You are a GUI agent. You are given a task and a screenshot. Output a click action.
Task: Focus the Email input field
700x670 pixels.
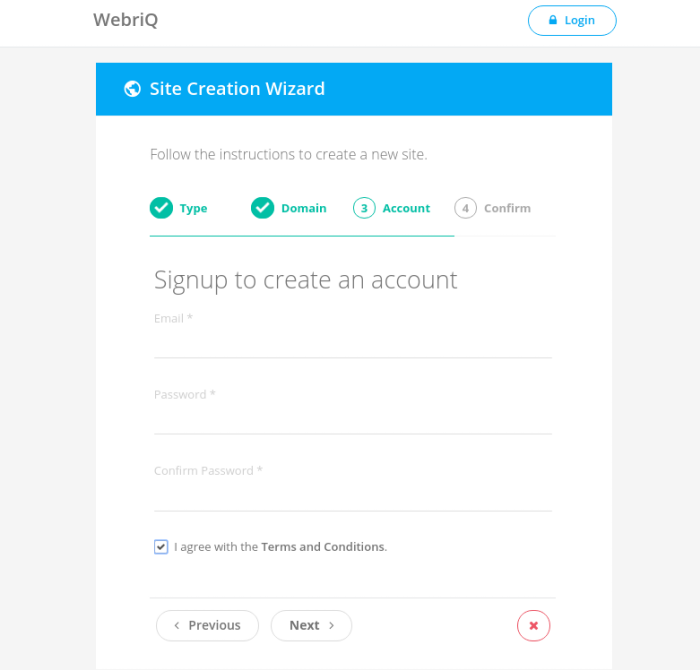[352, 343]
